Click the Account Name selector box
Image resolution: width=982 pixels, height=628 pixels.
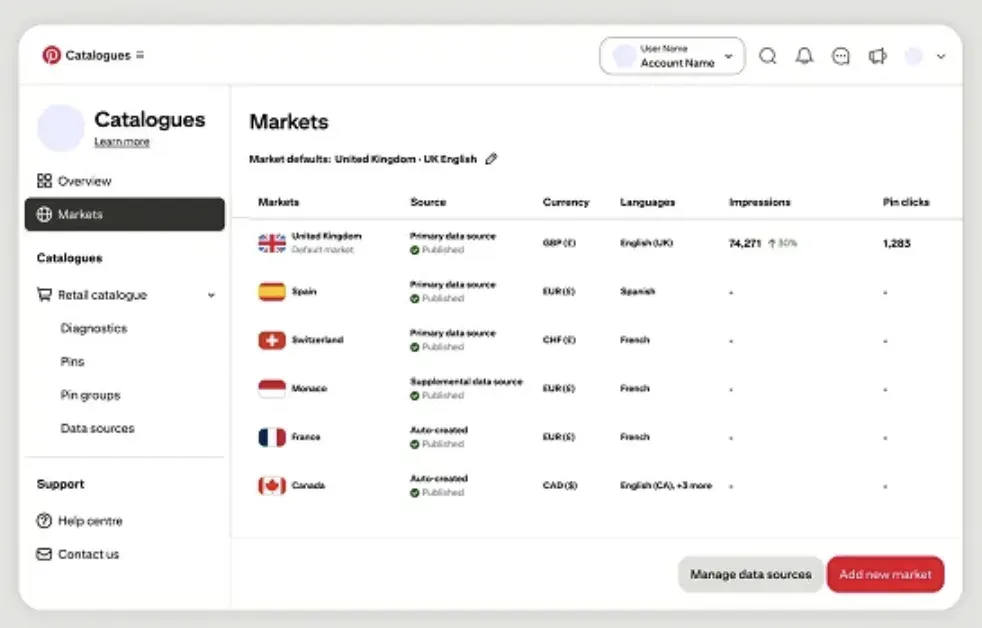point(673,56)
